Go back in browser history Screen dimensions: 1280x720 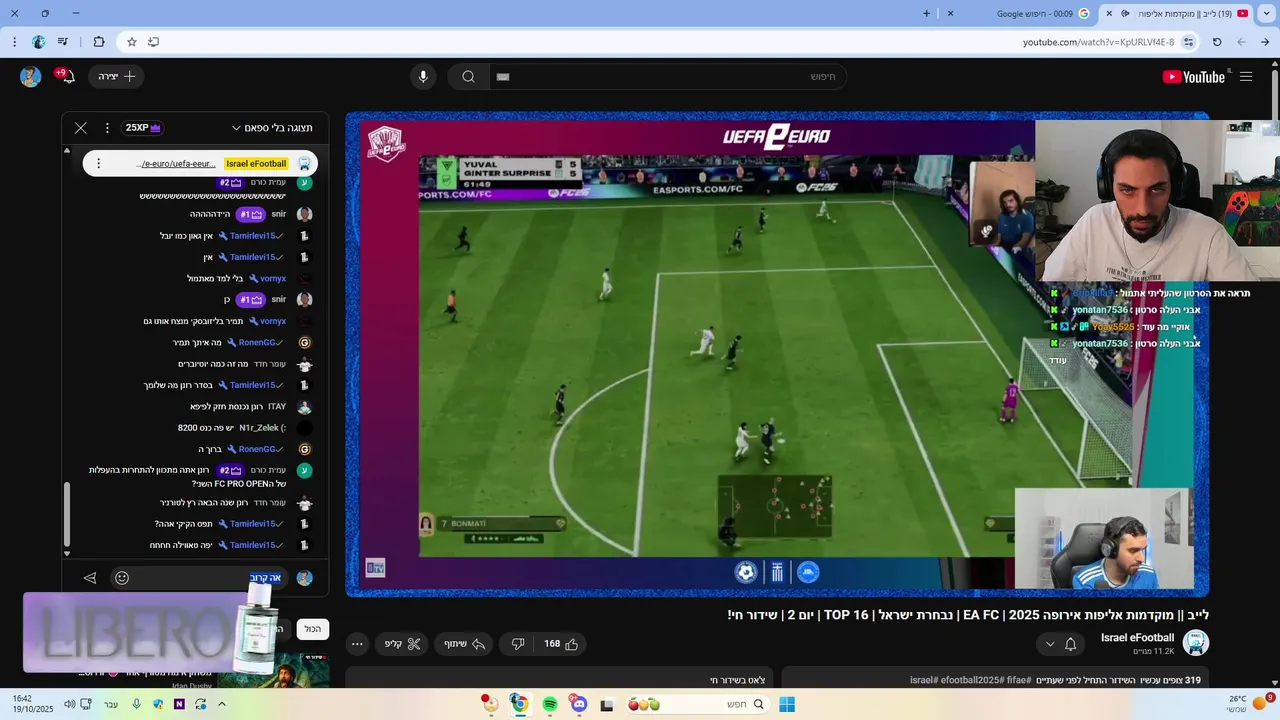[x=1265, y=42]
